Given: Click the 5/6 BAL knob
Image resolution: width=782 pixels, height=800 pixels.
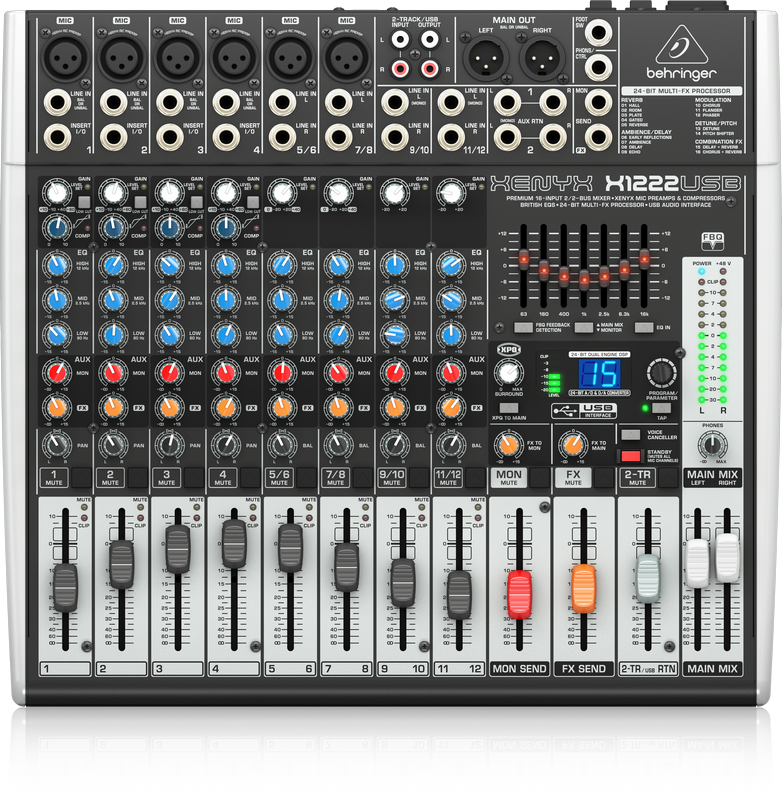Looking at the screenshot, I should pyautogui.click(x=282, y=445).
